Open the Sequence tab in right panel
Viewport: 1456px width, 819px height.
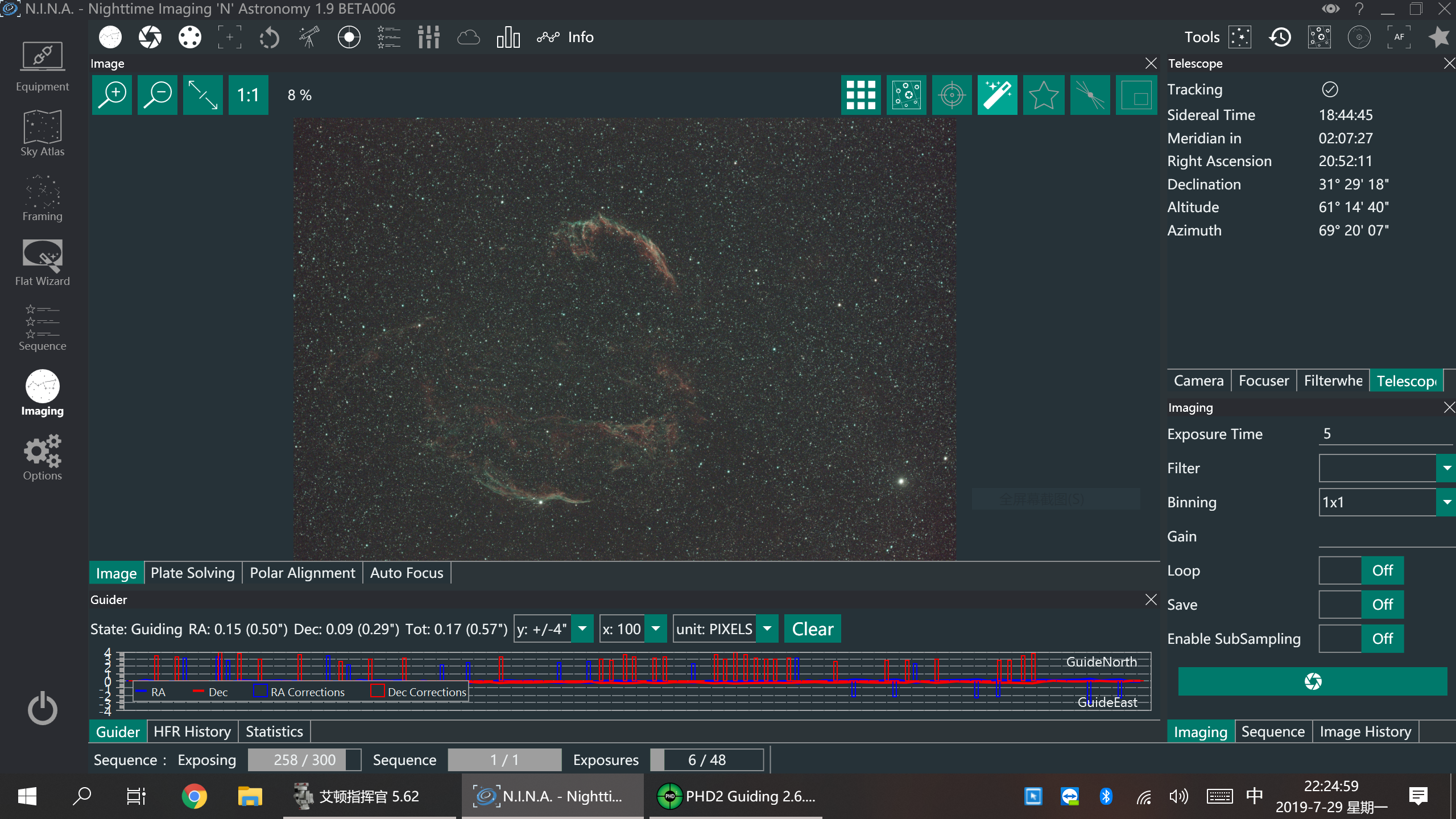point(1273,731)
